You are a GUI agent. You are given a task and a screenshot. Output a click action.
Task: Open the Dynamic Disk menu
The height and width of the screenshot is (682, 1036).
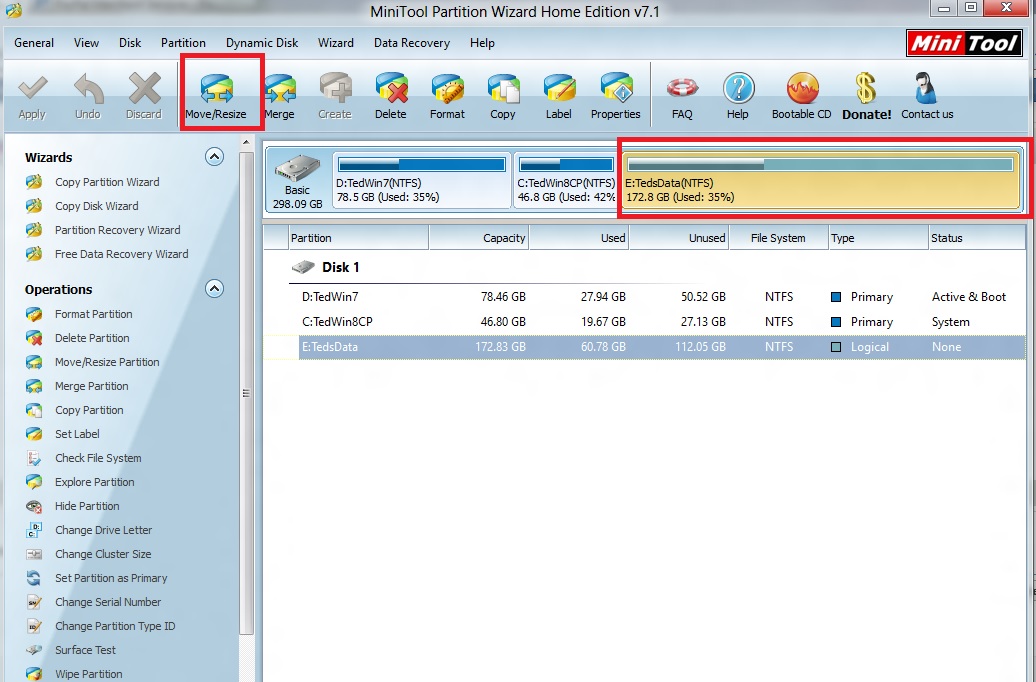point(262,43)
